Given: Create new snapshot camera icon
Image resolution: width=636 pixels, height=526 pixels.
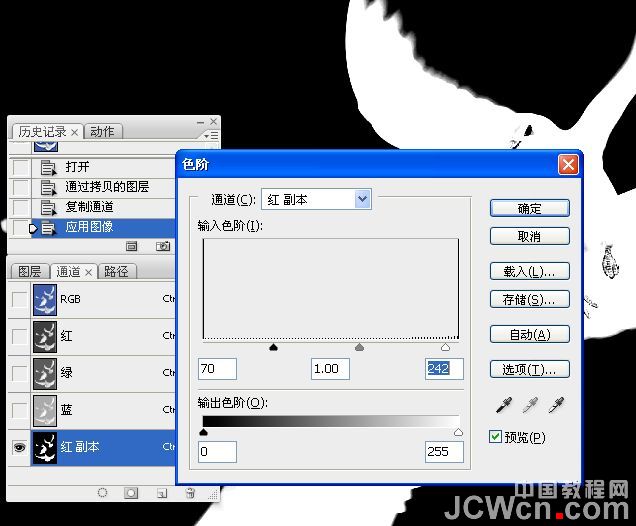Looking at the screenshot, I should click(163, 246).
